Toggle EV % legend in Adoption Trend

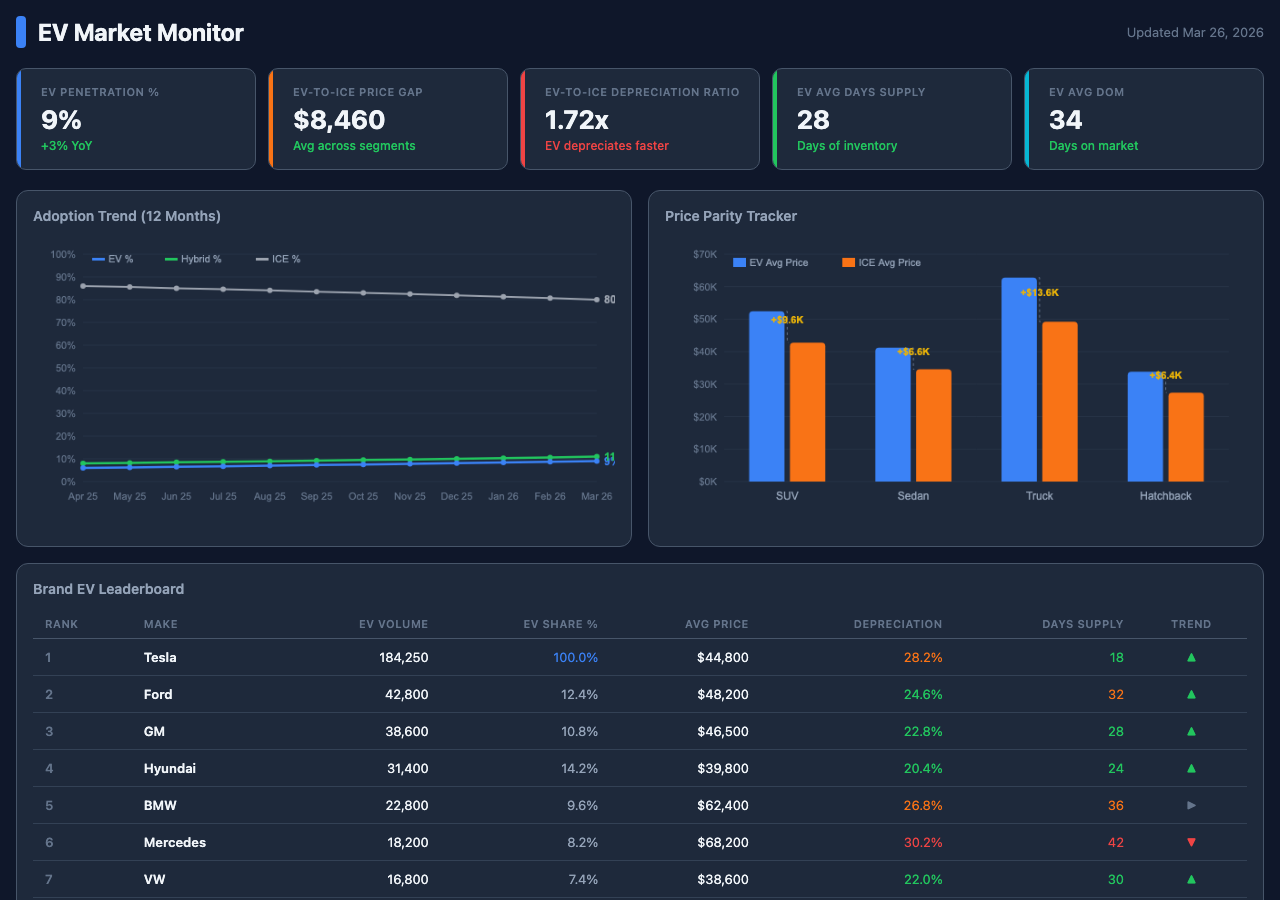(112, 259)
